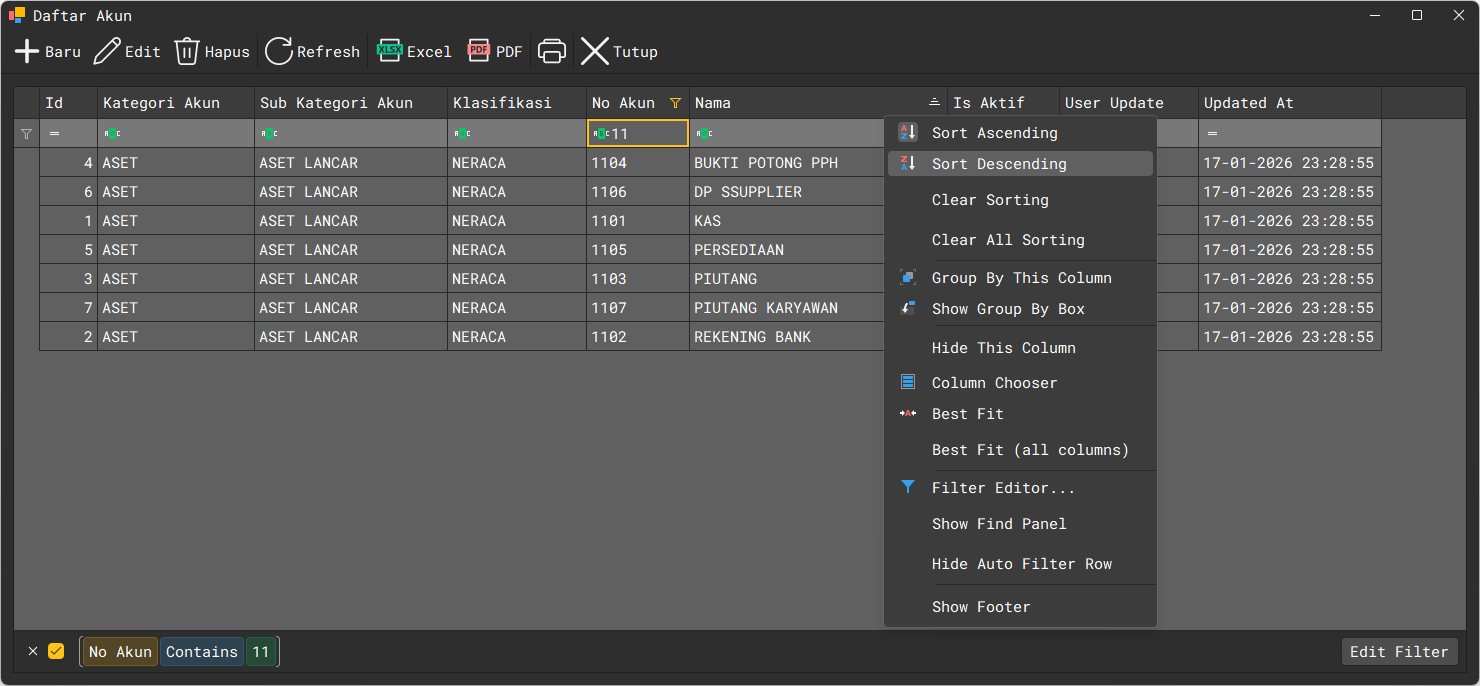This screenshot has width=1480, height=686.
Task: Click the printer icon in the toolbar
Action: (x=552, y=52)
